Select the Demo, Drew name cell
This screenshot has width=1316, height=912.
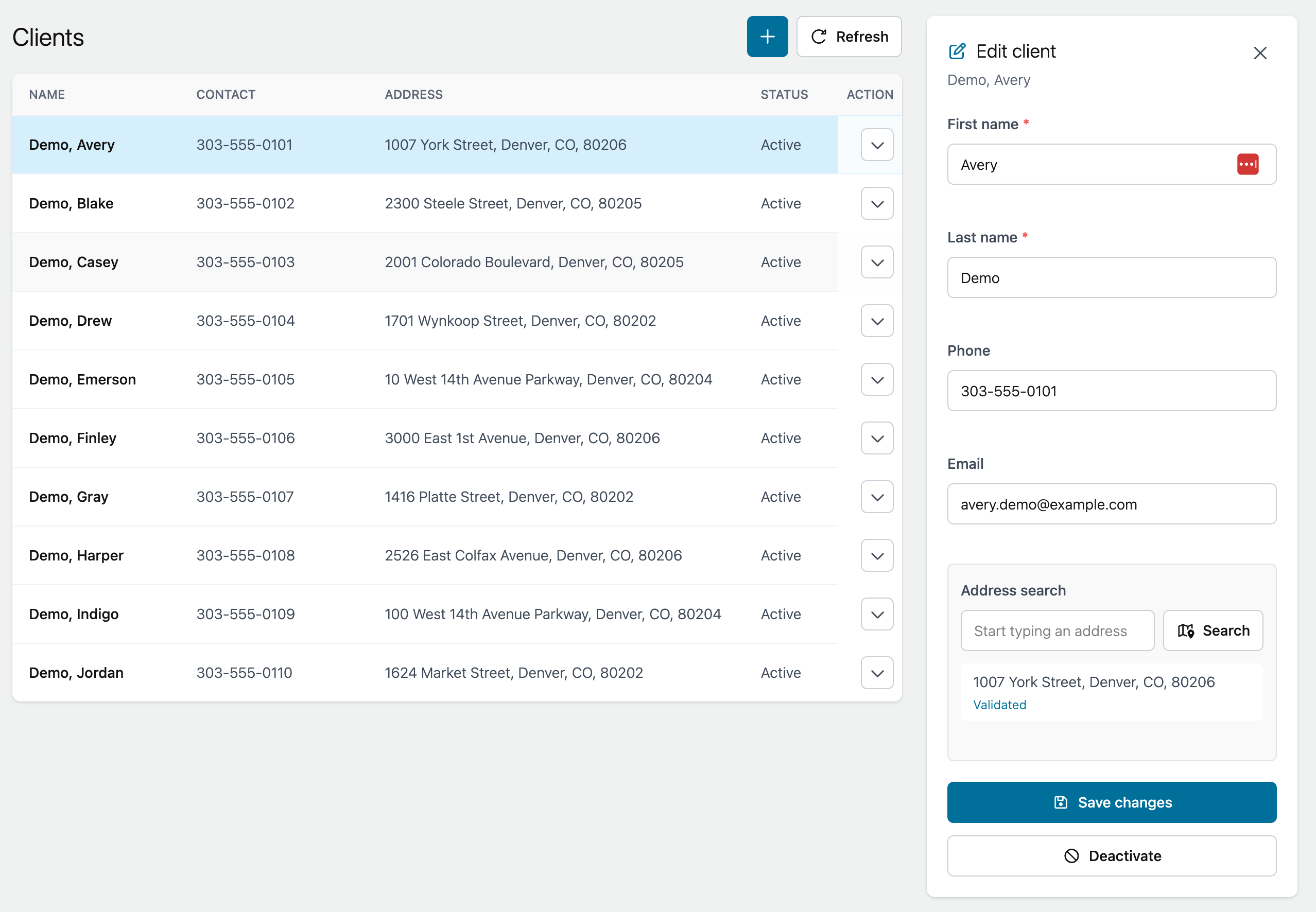[x=71, y=321]
